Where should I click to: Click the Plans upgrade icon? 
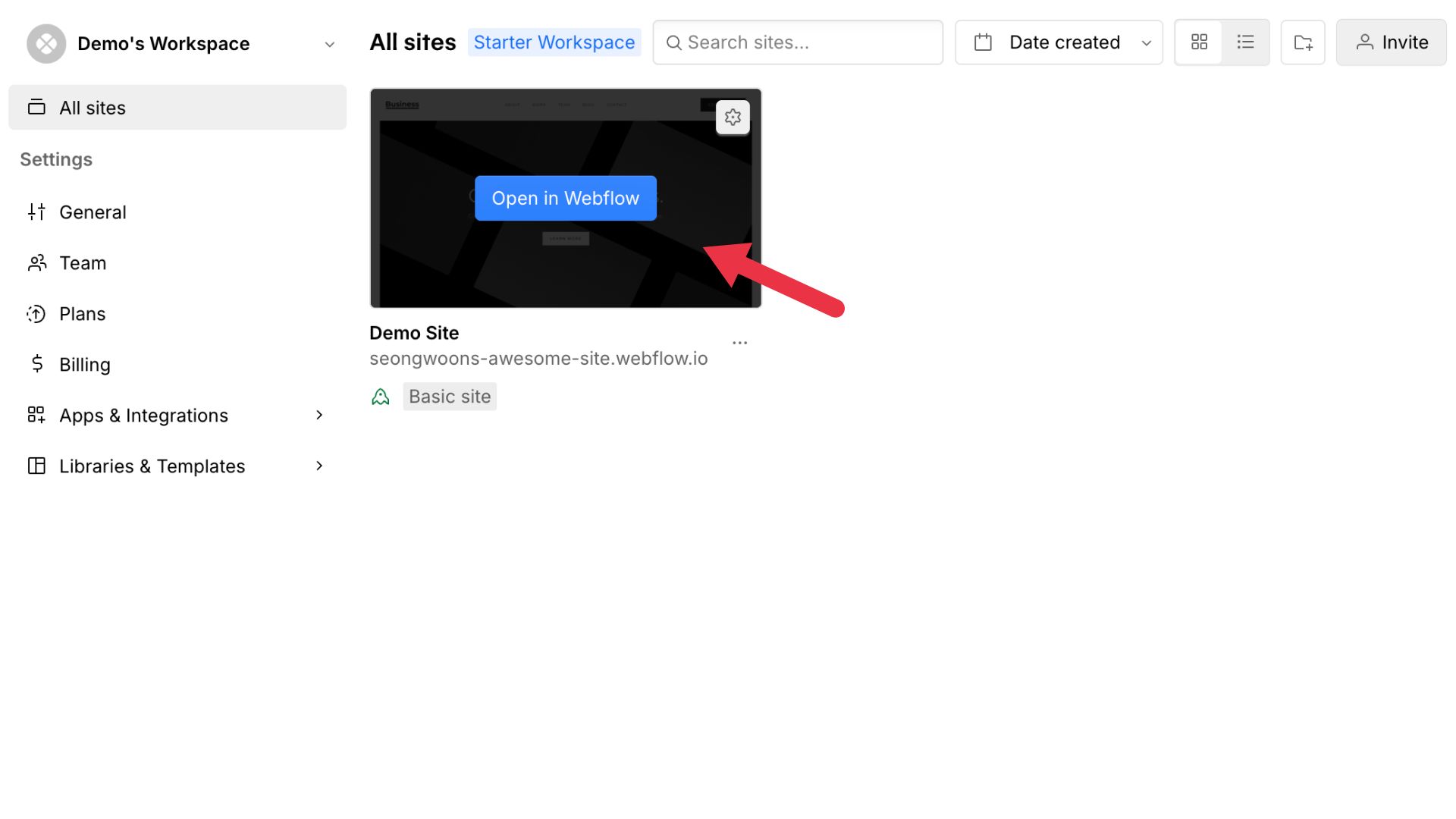(x=36, y=314)
